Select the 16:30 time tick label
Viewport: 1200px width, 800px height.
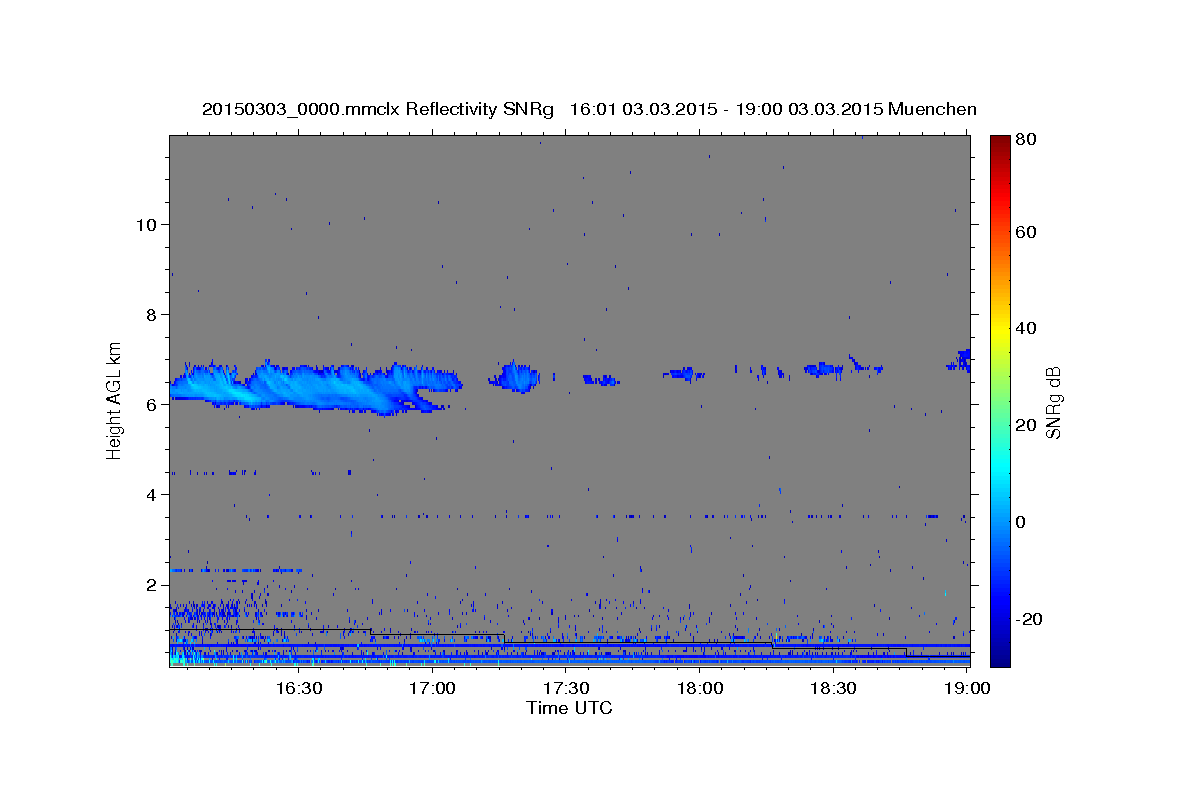[x=298, y=688]
